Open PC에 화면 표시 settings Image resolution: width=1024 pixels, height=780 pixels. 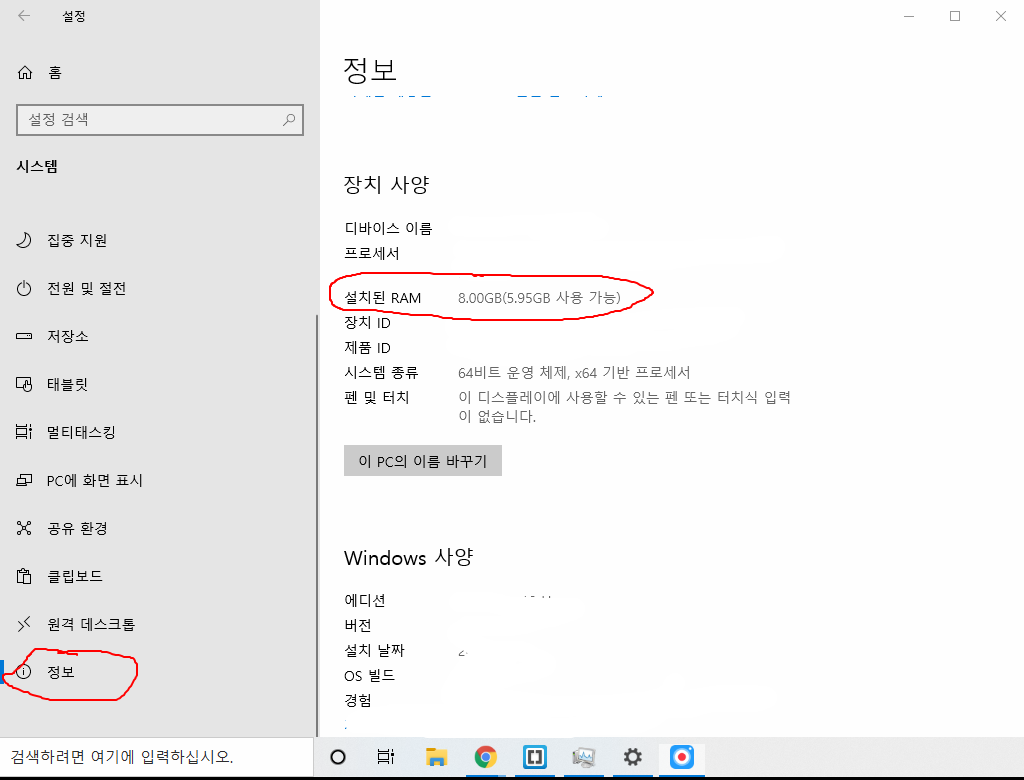click(94, 480)
